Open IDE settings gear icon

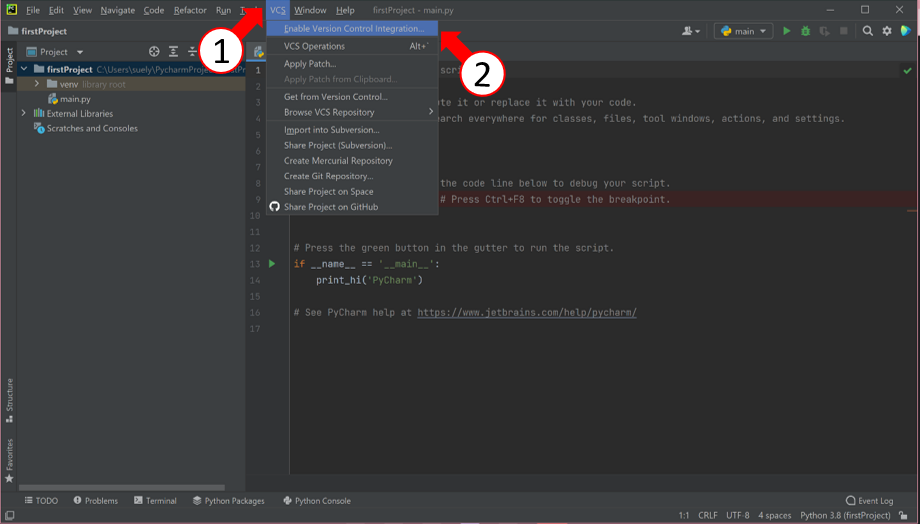click(x=887, y=31)
